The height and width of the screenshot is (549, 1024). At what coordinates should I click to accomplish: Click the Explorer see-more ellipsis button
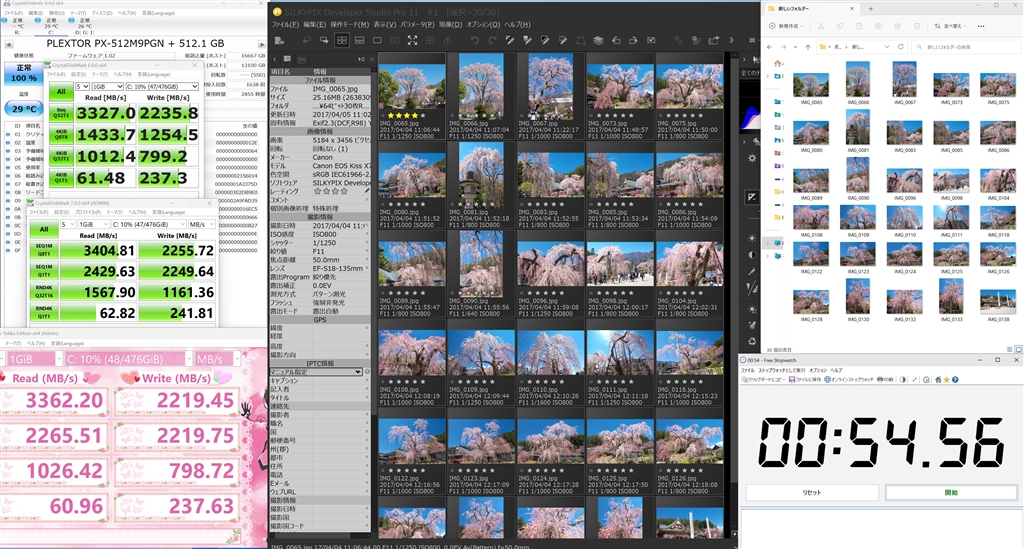click(x=981, y=26)
